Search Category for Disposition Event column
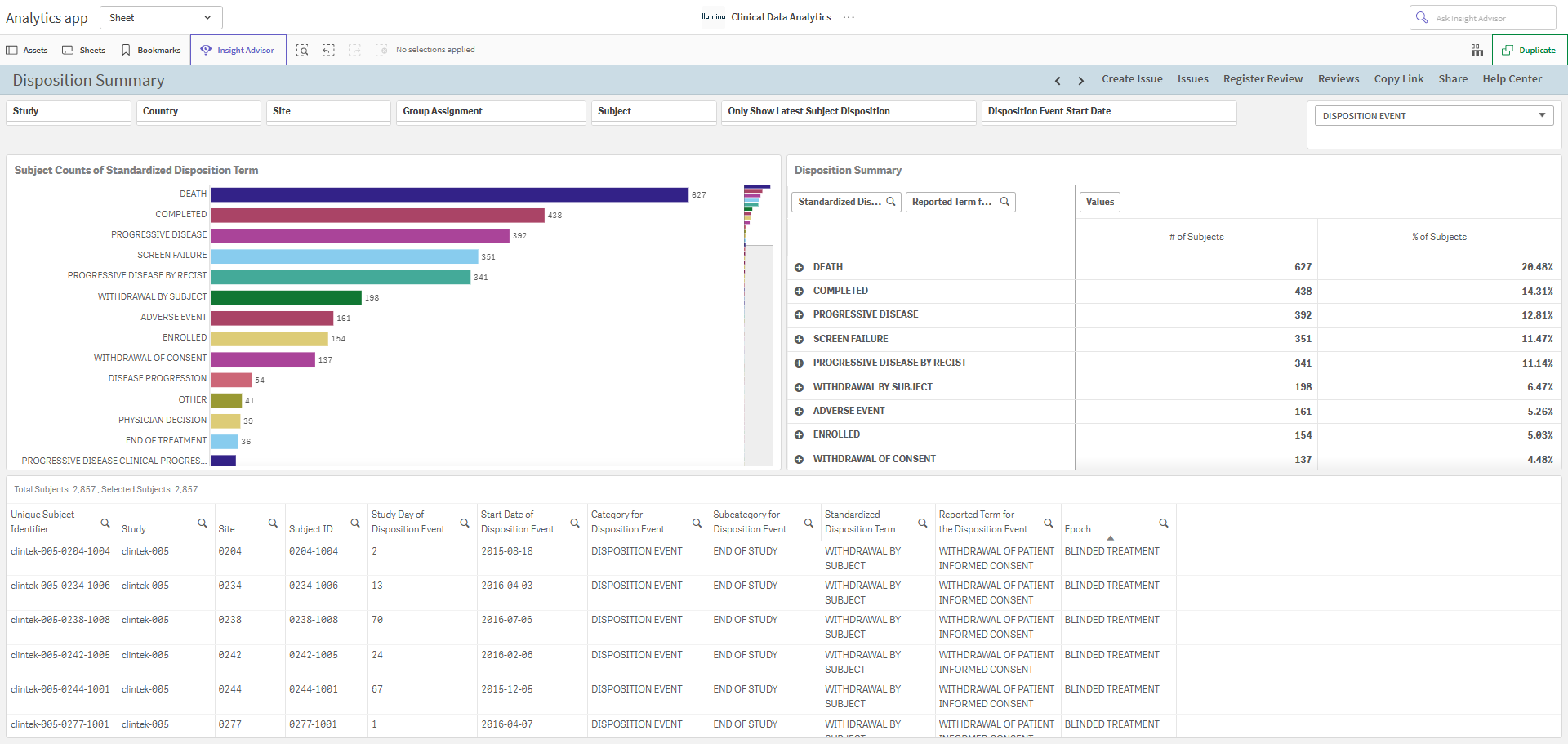The height and width of the screenshot is (744, 1568). (x=697, y=523)
